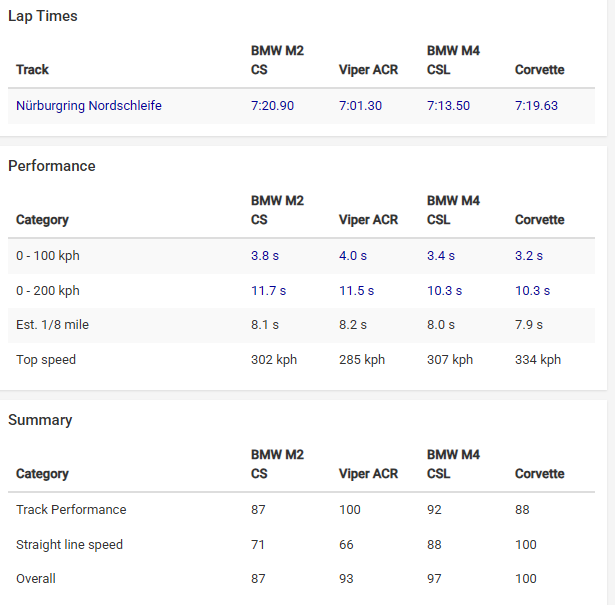Image resolution: width=615 pixels, height=605 pixels.
Task: Click the Corvette 0-200 kph time link
Action: [532, 291]
